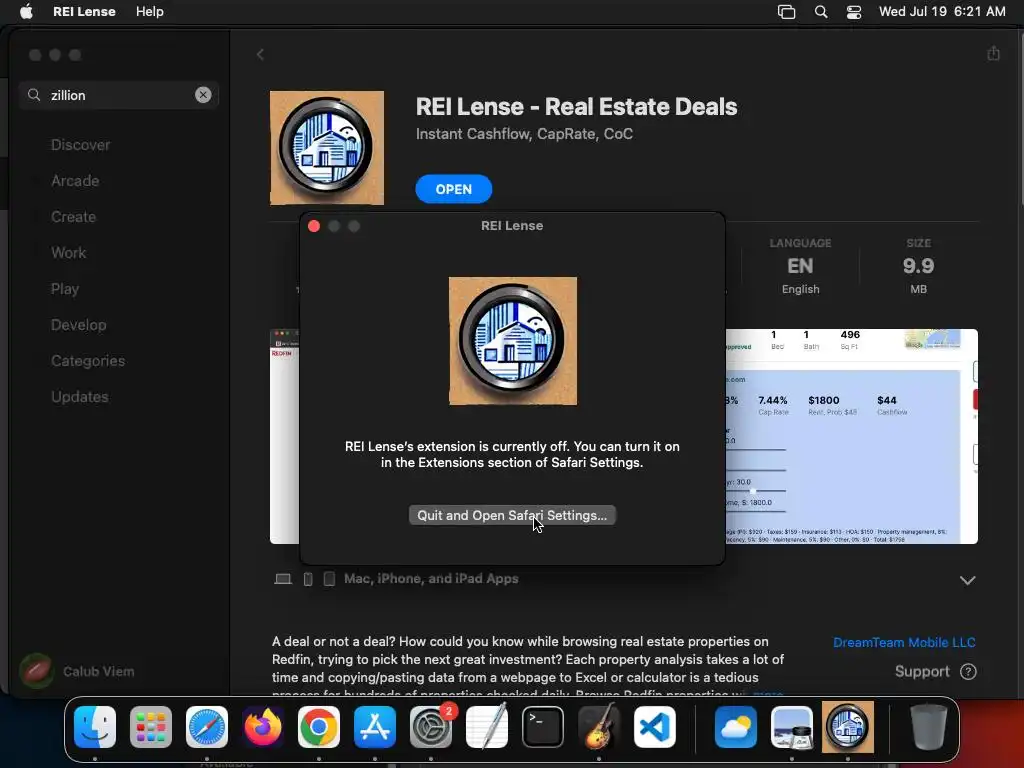Select Work in the App Store sidebar
Screen dimensions: 1024x768
click(69, 253)
